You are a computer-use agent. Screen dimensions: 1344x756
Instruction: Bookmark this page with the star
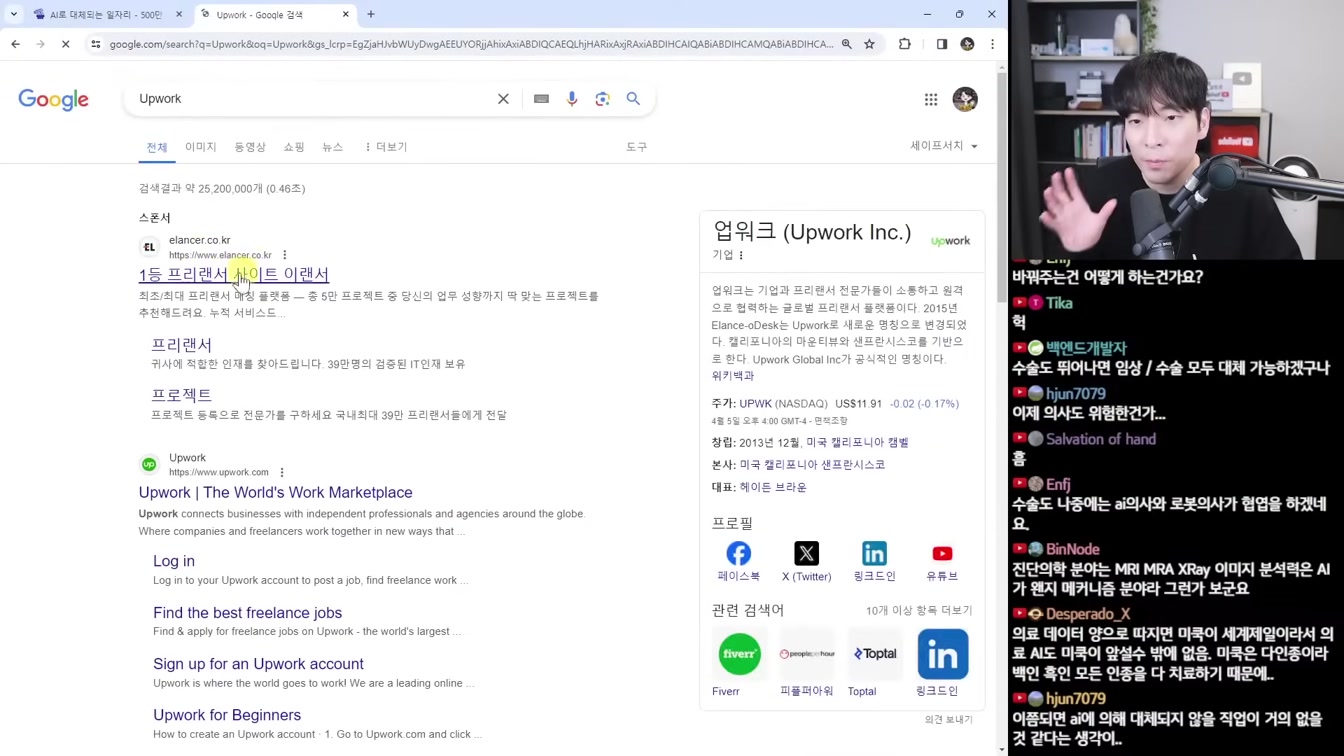click(x=870, y=44)
